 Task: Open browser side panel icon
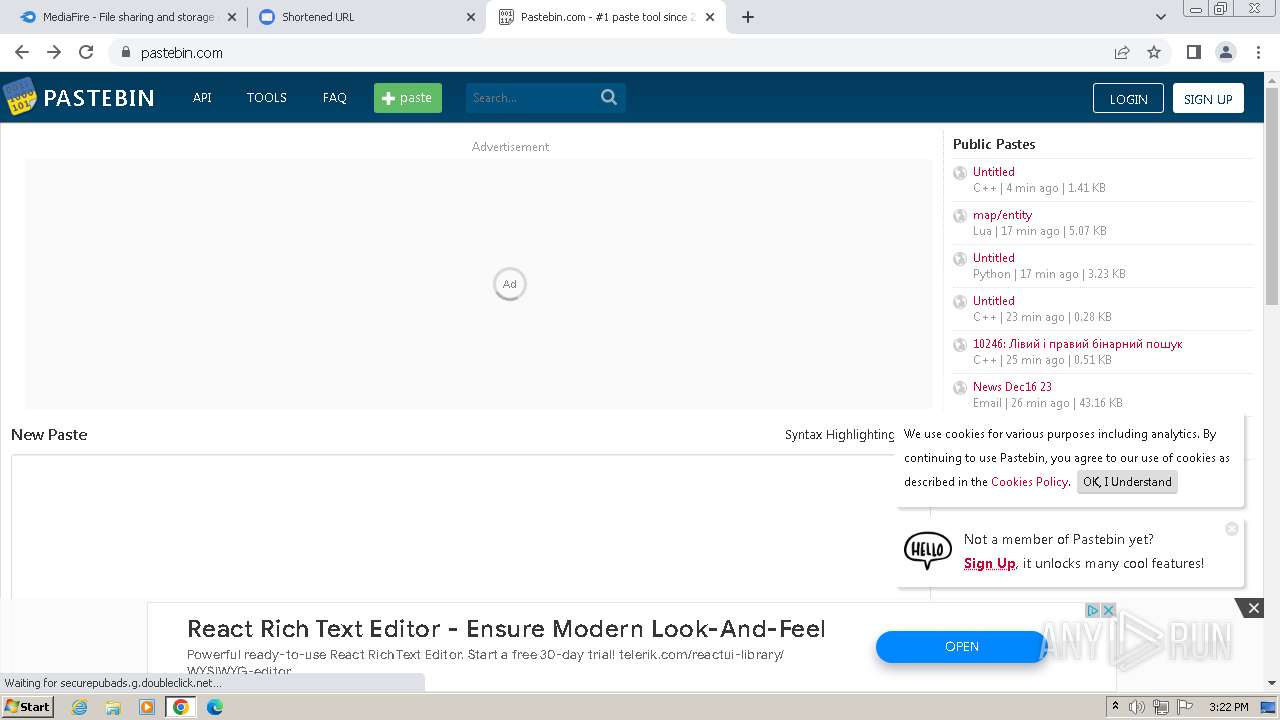[1193, 52]
